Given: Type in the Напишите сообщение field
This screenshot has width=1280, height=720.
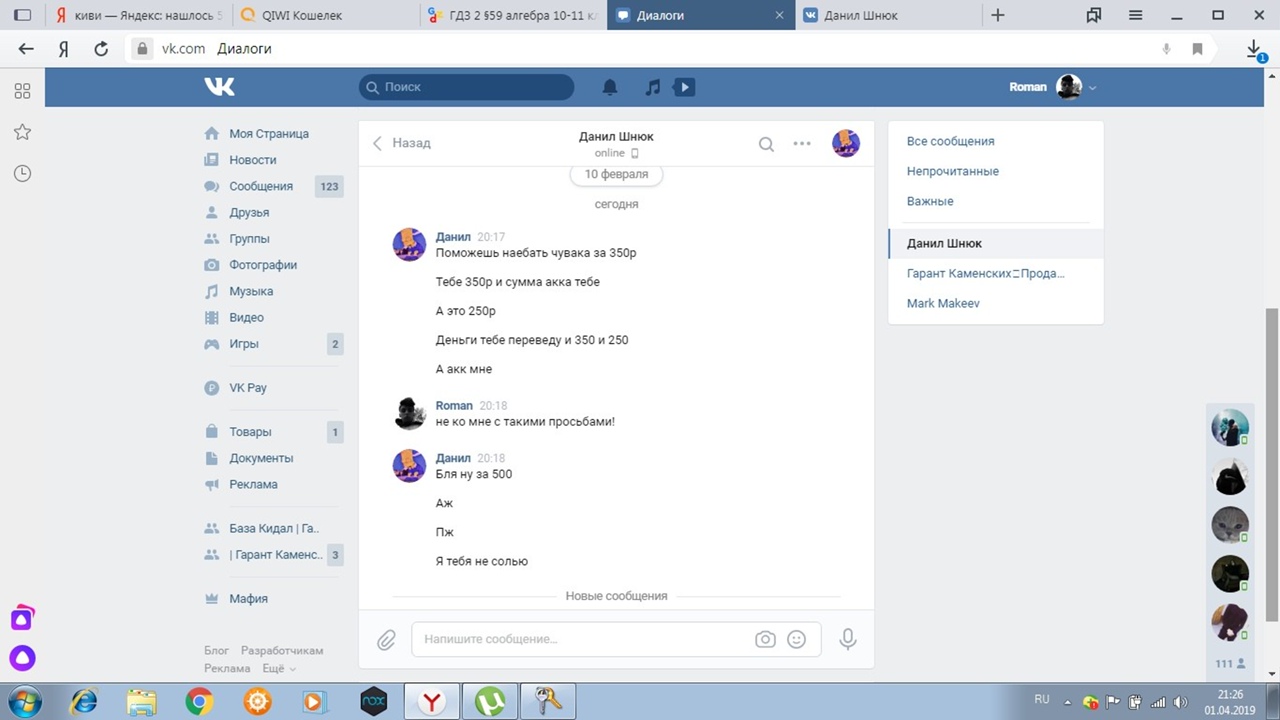Looking at the screenshot, I should click(580, 640).
